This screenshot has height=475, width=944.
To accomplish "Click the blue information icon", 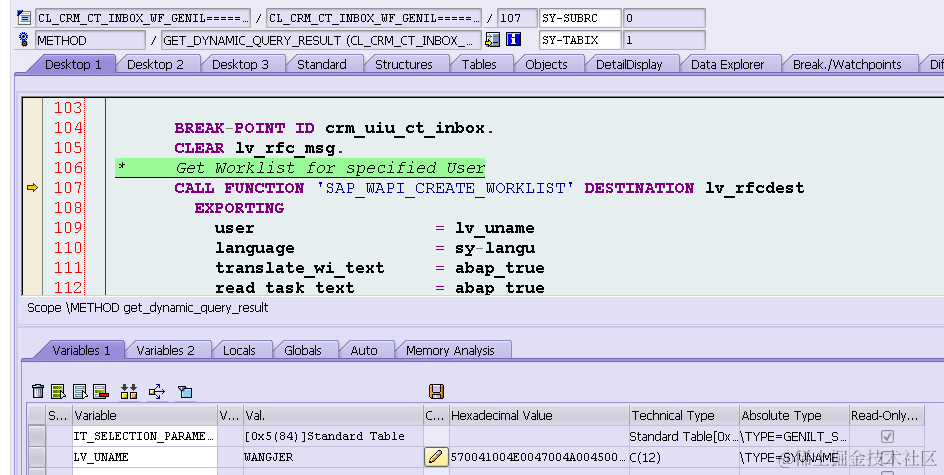I will tap(514, 40).
